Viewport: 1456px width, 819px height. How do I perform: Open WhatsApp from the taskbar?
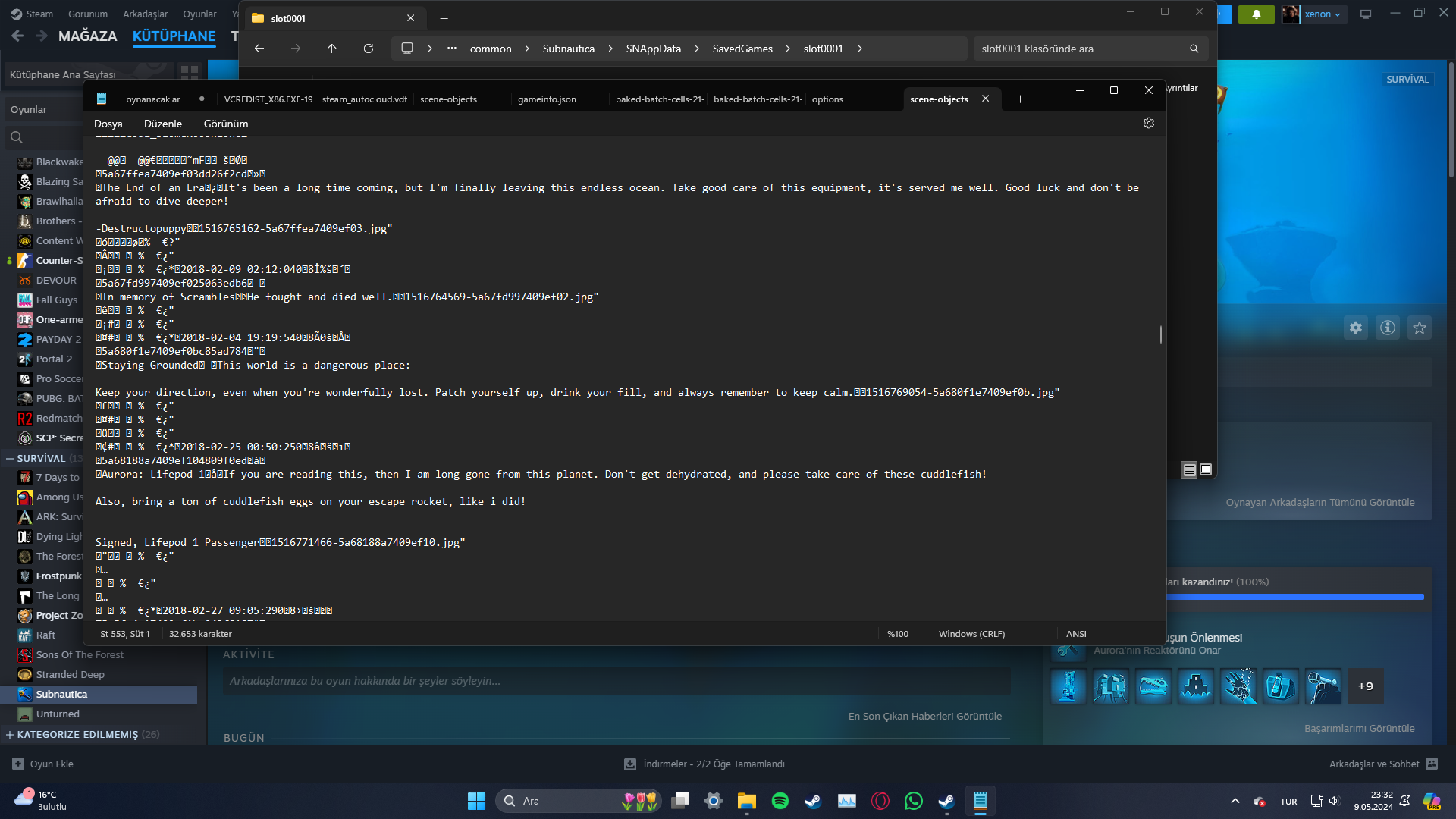(914, 801)
